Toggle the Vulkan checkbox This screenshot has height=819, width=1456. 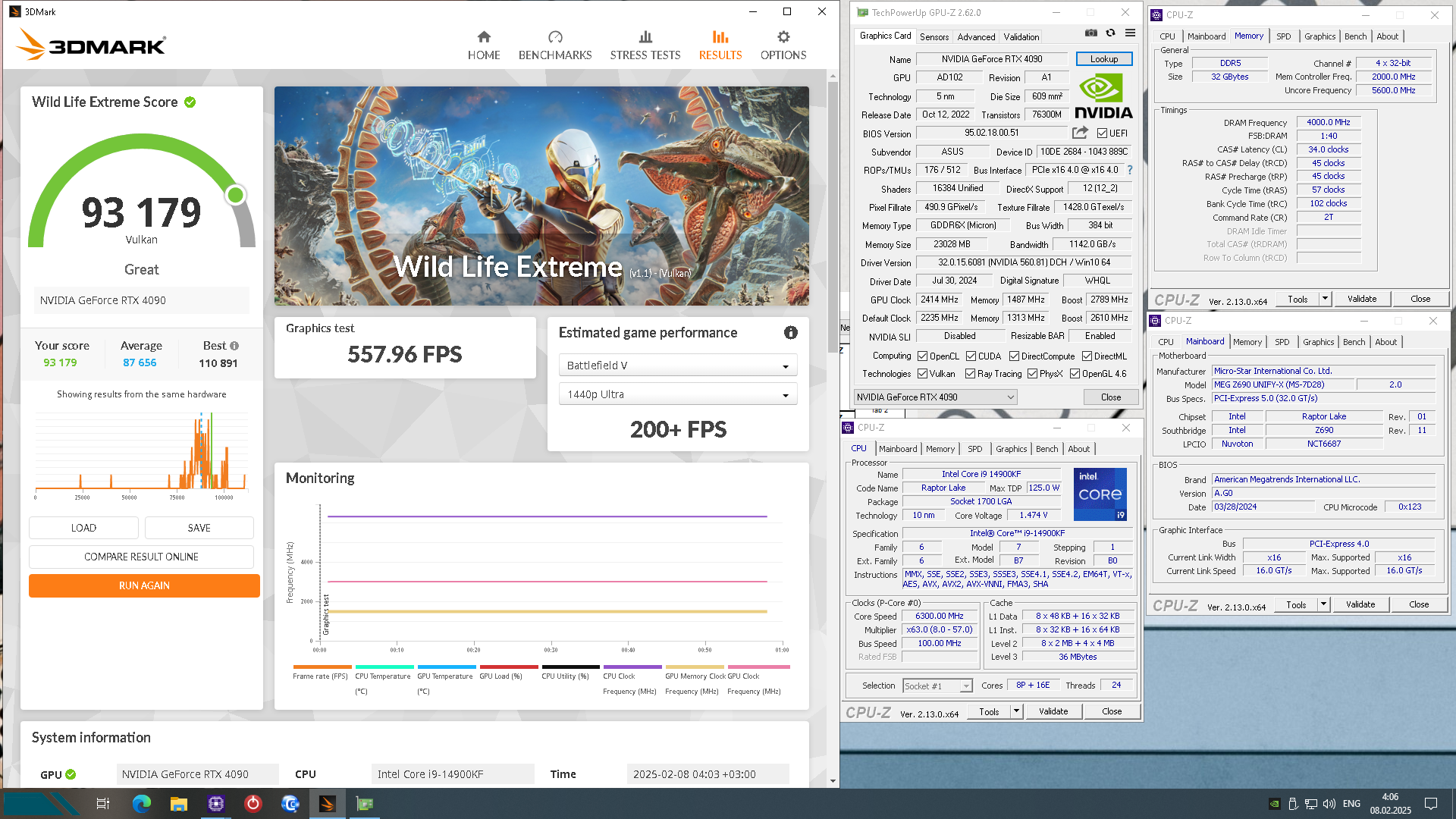point(923,374)
